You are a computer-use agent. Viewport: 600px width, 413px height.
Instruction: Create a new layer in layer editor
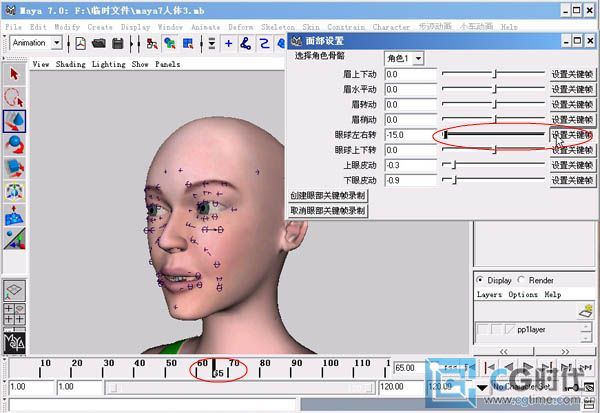point(586,311)
